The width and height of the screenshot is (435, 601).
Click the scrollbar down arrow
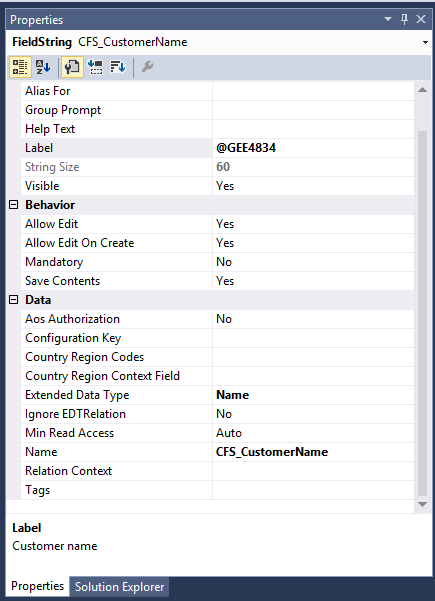pyautogui.click(x=422, y=504)
